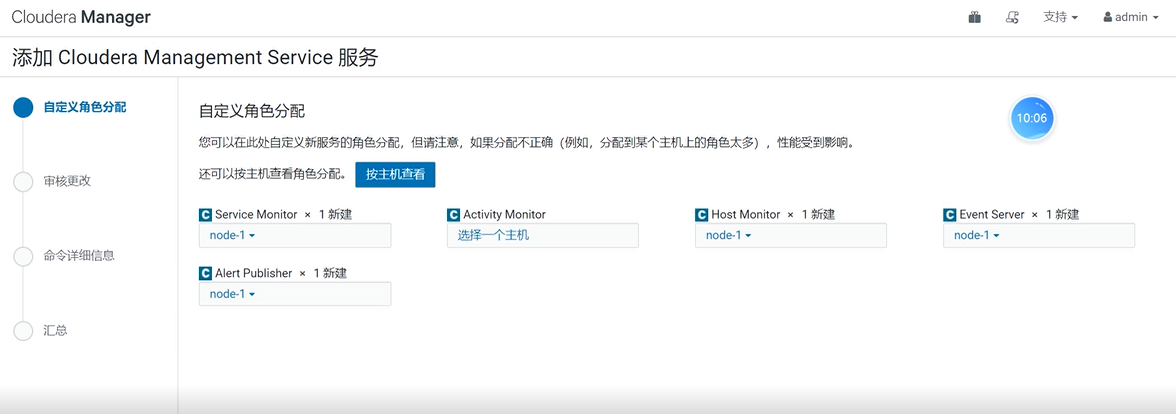Open the gift box parcels icon
The width and height of the screenshot is (1176, 414).
click(x=974, y=17)
